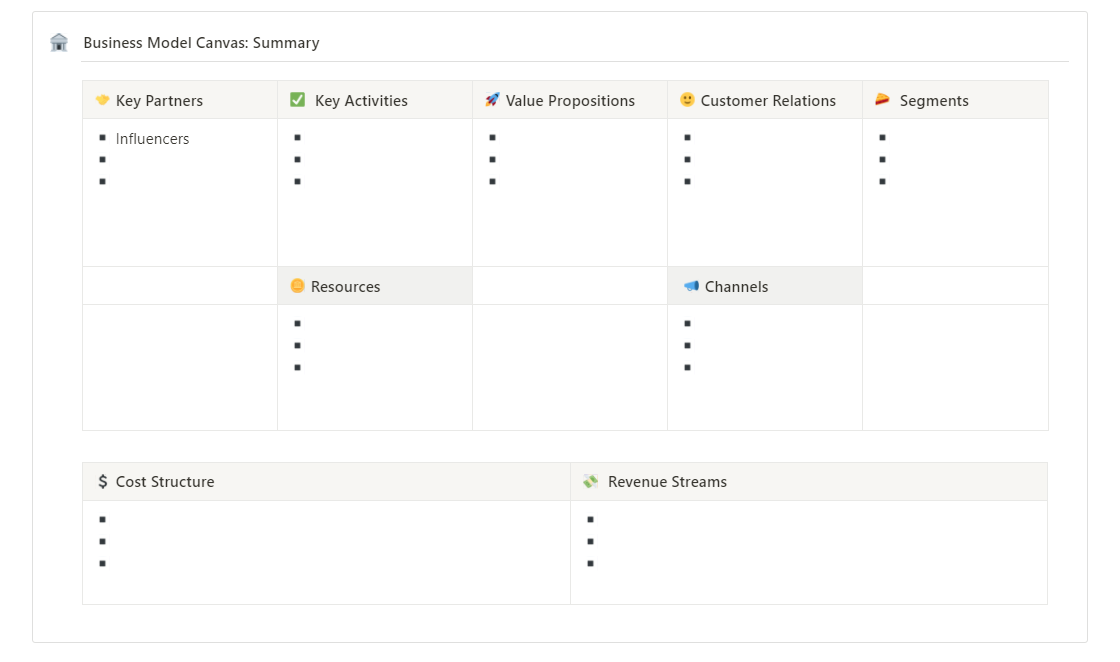Click the Customer Relations column header
The image size is (1120, 662).
tap(766, 100)
